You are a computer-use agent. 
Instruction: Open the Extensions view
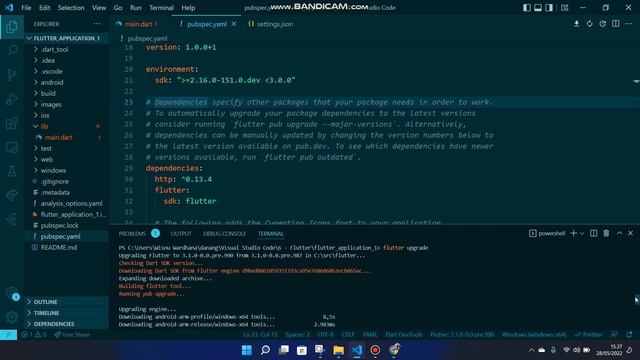coord(12,123)
